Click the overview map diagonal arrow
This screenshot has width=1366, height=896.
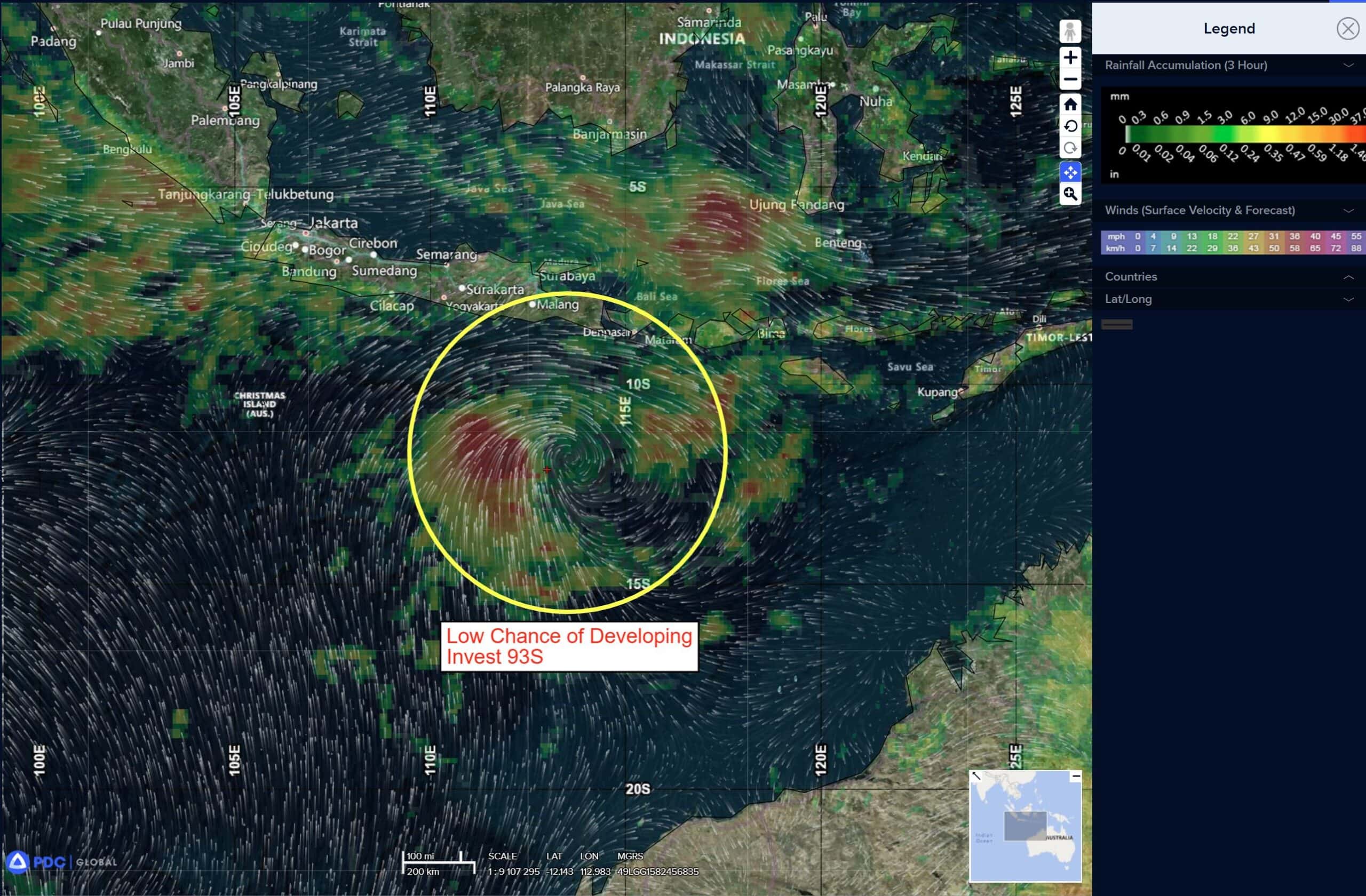976,776
